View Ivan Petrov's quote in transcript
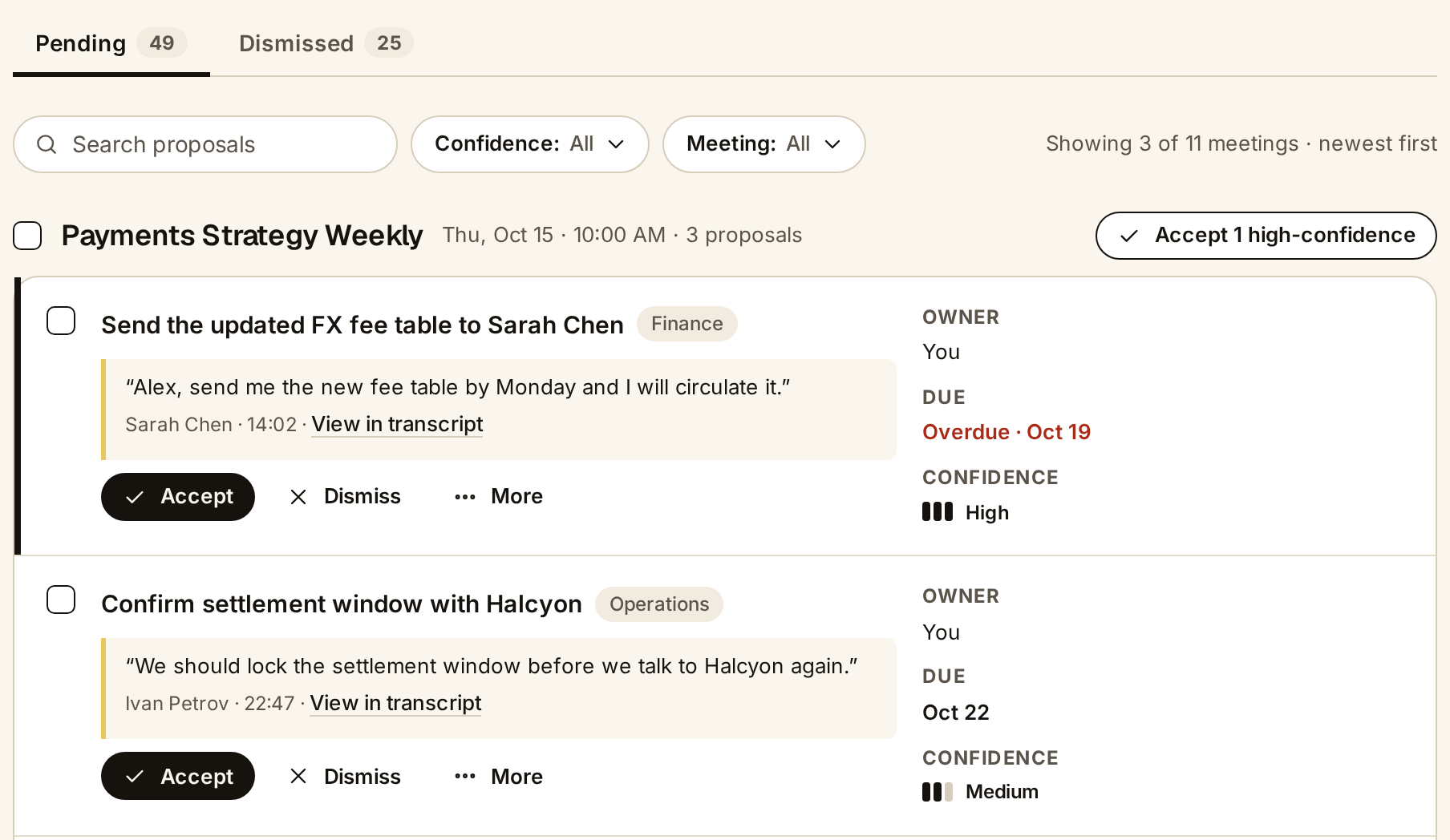This screenshot has width=1450, height=840. pyautogui.click(x=395, y=703)
